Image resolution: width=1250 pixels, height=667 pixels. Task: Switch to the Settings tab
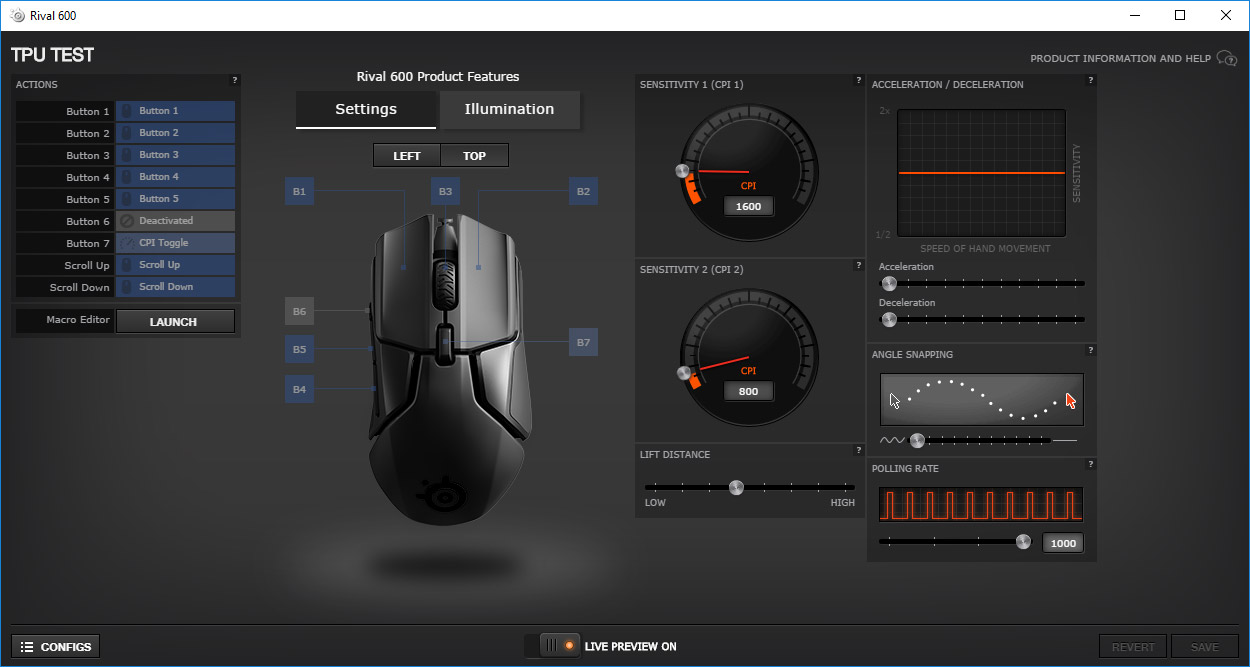[x=366, y=110]
